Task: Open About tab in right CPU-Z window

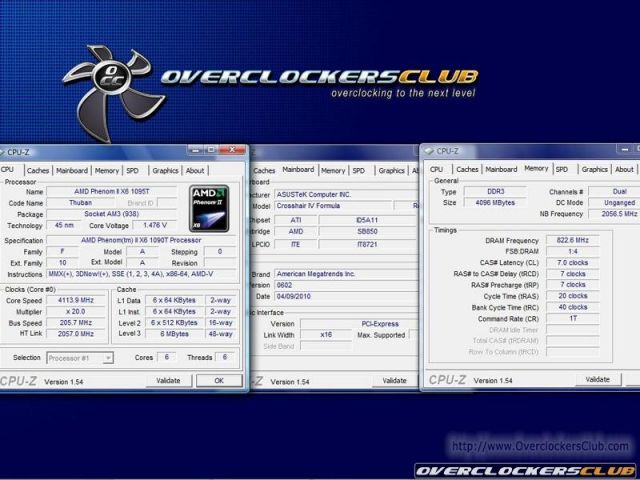Action: [x=624, y=169]
